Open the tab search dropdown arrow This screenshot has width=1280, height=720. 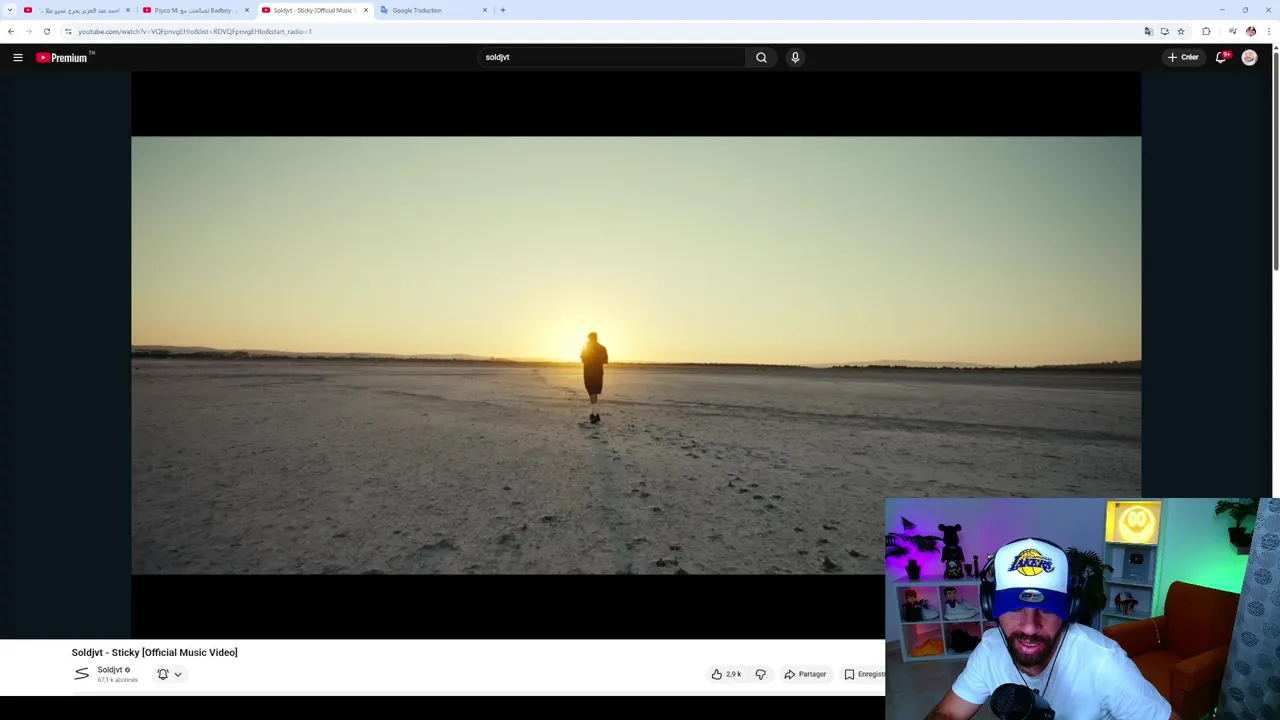click(x=9, y=10)
